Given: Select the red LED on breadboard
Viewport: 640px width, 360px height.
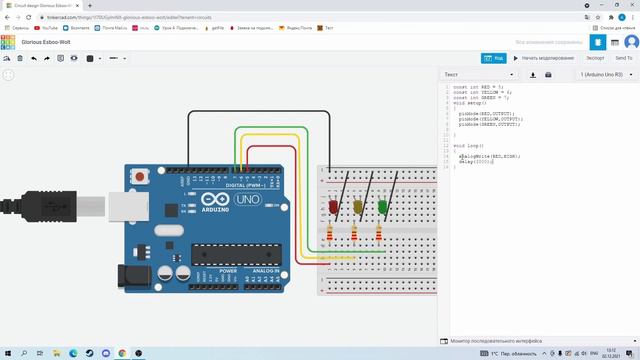Looking at the screenshot, I should [x=333, y=207].
